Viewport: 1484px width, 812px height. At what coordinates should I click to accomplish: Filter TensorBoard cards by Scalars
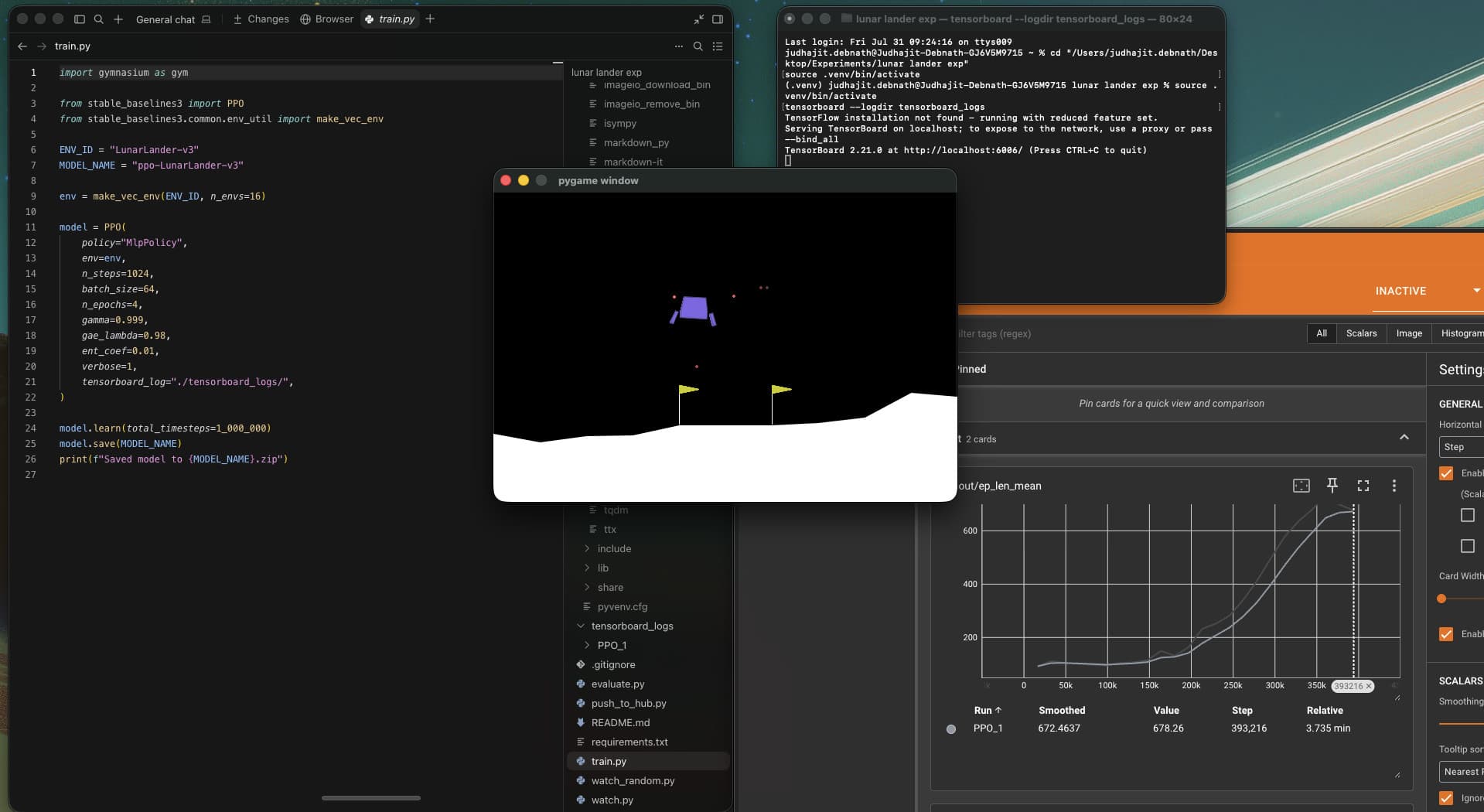click(1361, 333)
